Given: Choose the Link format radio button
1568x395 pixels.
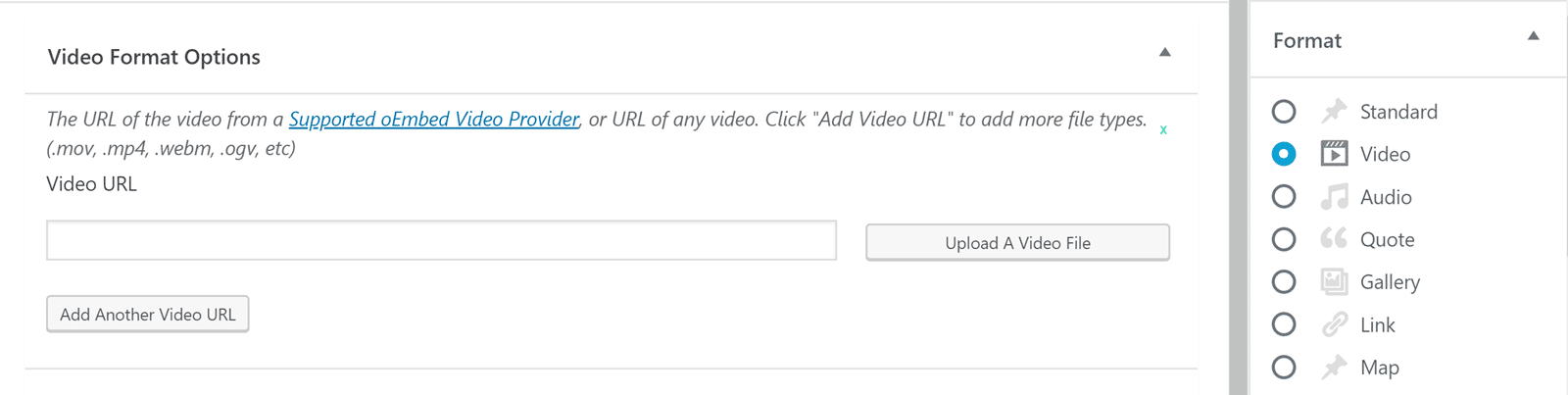Looking at the screenshot, I should coord(1284,324).
